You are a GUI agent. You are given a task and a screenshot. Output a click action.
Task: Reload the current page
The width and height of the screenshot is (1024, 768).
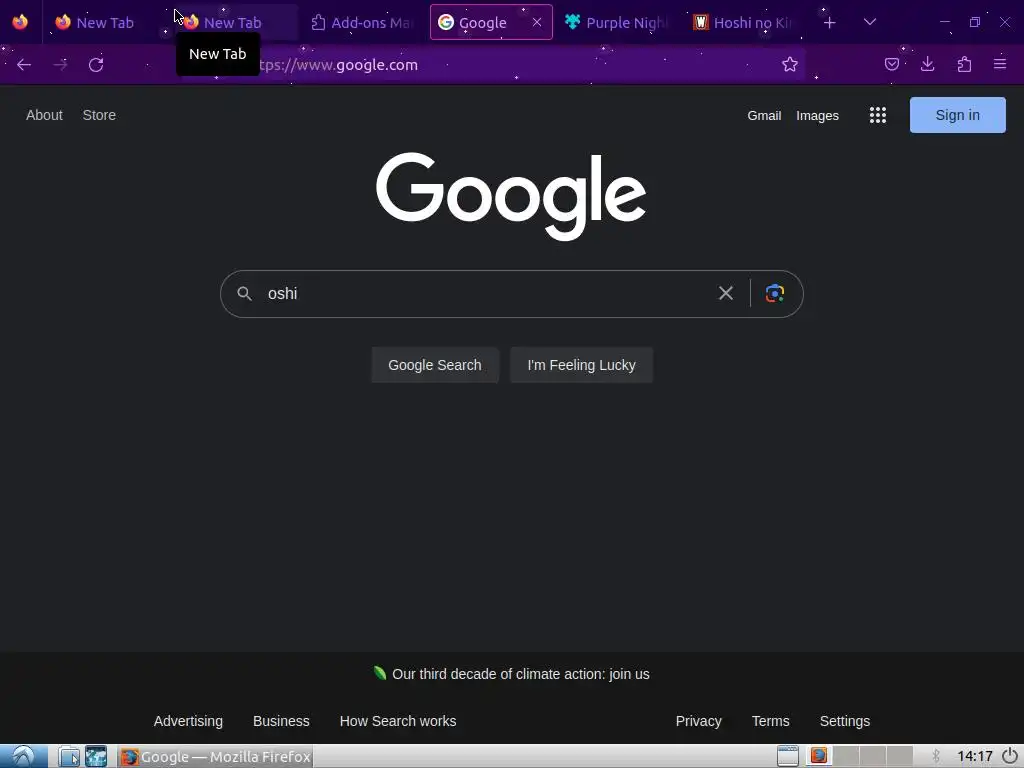[x=96, y=65]
